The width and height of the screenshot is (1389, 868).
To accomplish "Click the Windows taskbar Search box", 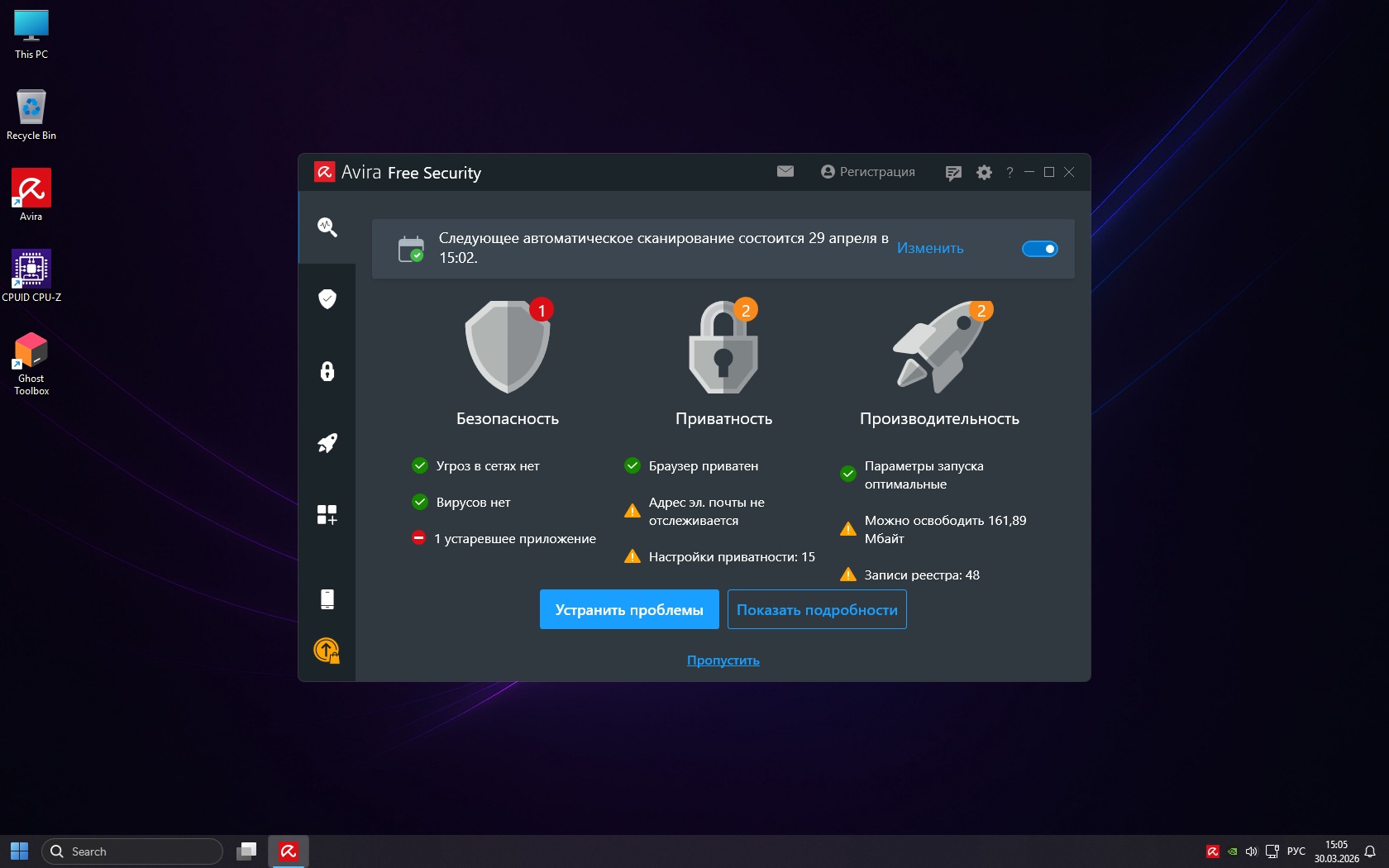I will [132, 851].
